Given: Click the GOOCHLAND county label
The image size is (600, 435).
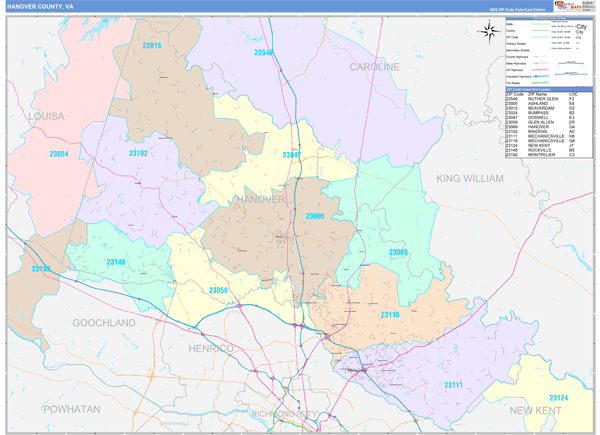Looking at the screenshot, I should point(103,323).
